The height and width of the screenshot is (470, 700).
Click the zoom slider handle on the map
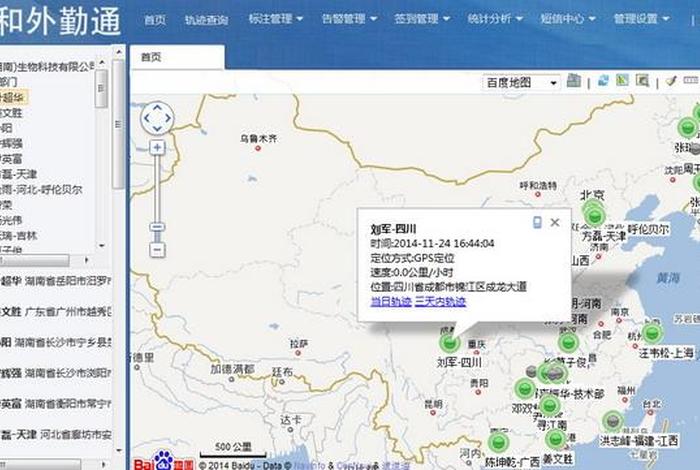click(157, 227)
